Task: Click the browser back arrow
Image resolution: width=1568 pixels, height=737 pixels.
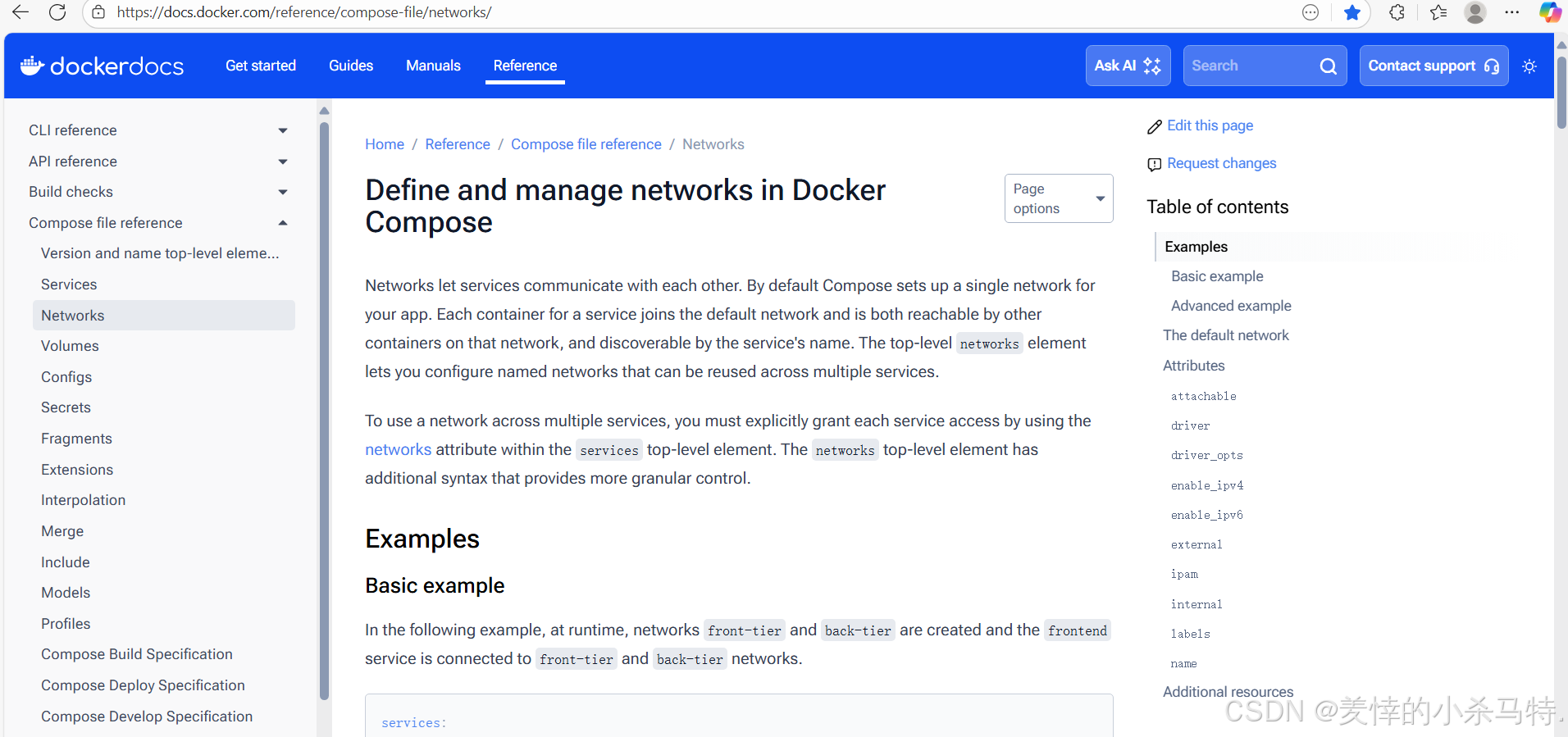Action: tap(21, 12)
